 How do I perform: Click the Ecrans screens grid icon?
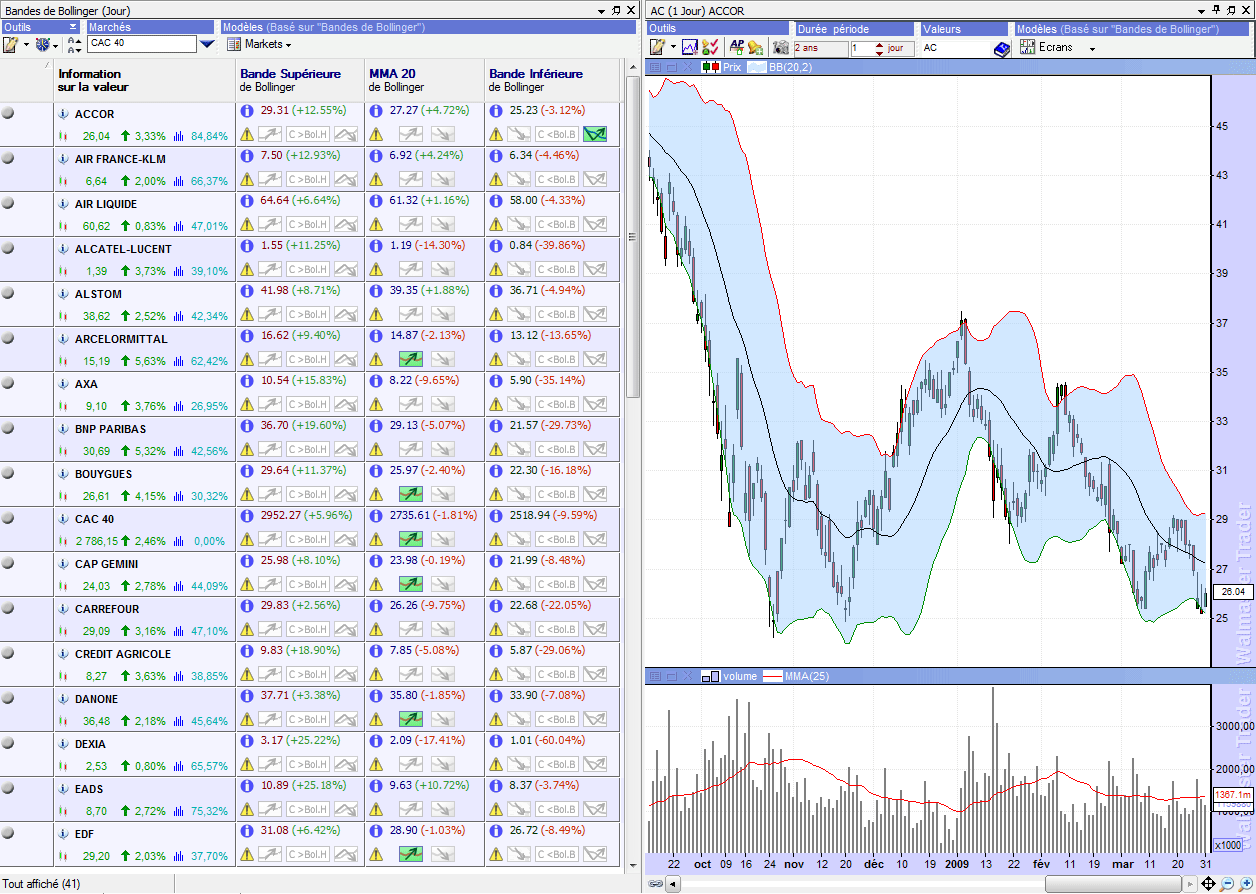1027,47
